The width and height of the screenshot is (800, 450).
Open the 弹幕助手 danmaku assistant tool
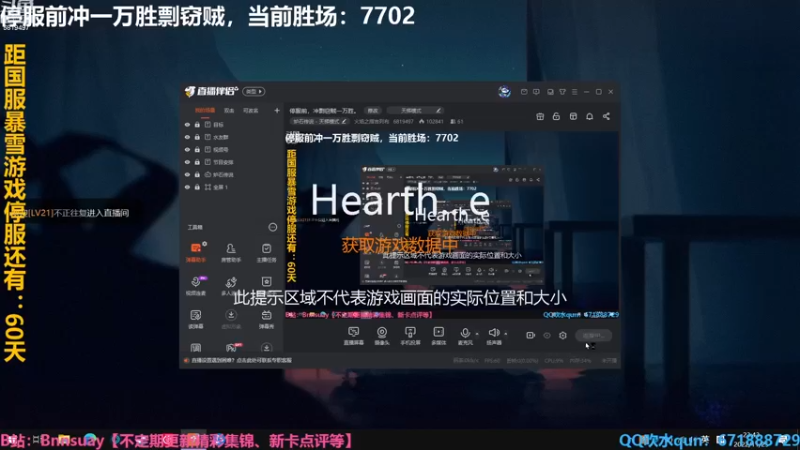pos(196,252)
